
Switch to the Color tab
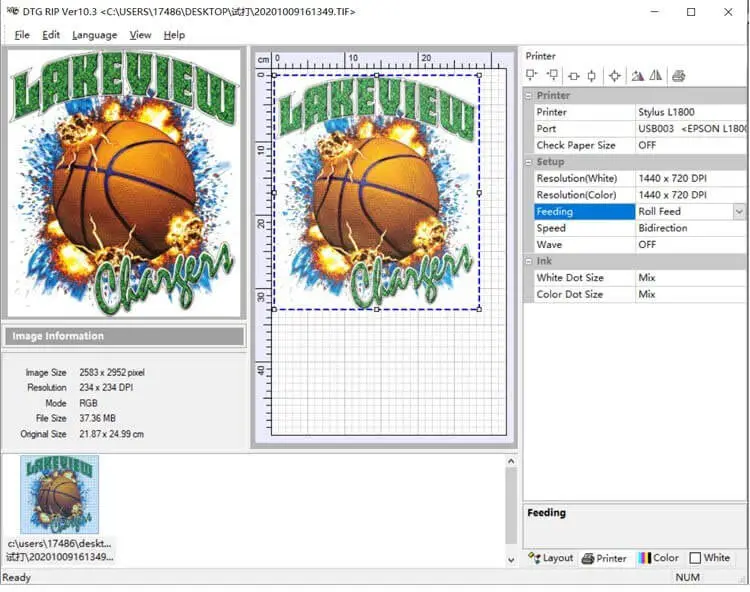pos(659,558)
